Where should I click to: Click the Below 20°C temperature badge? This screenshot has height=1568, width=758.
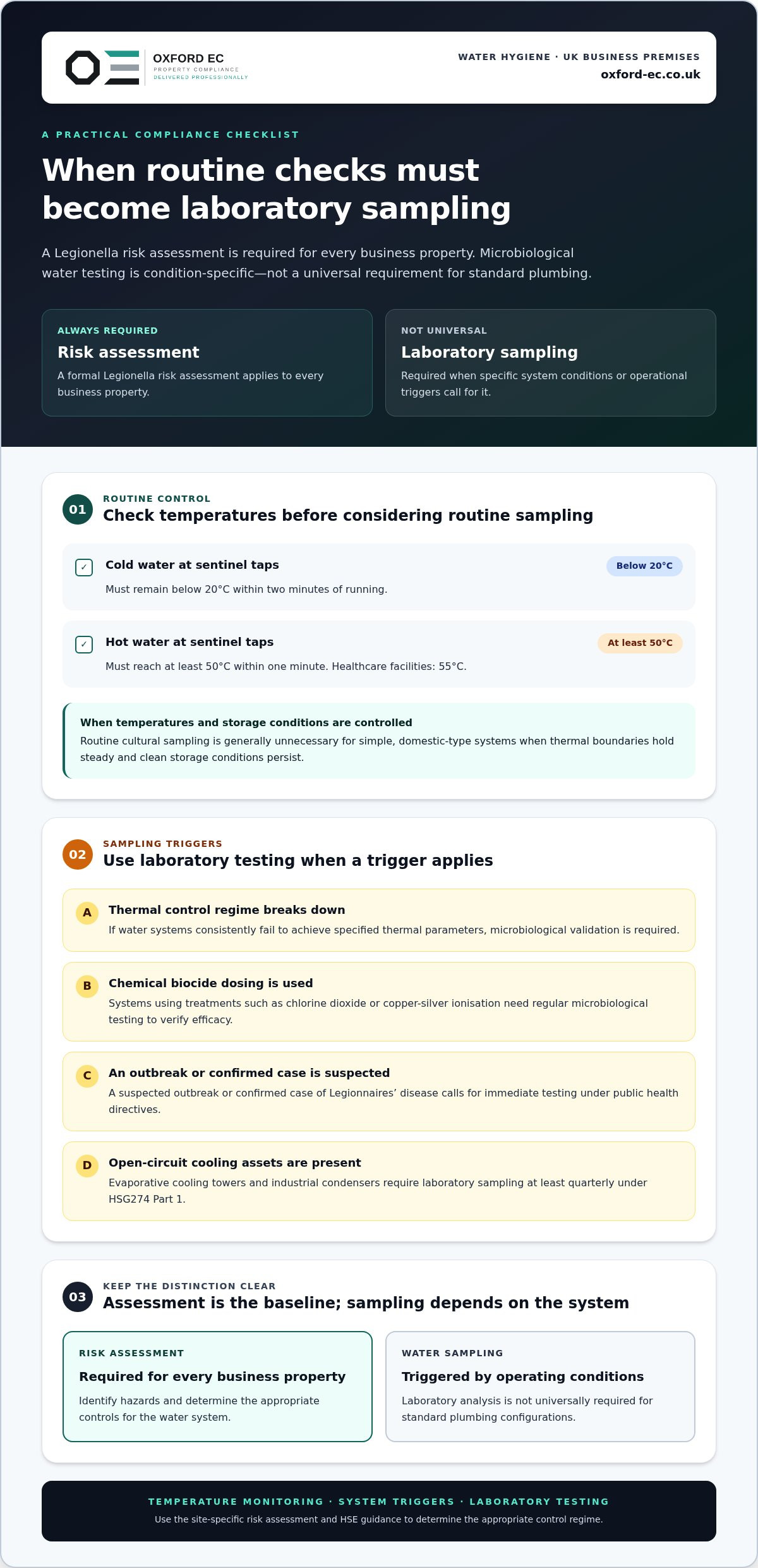tap(644, 566)
